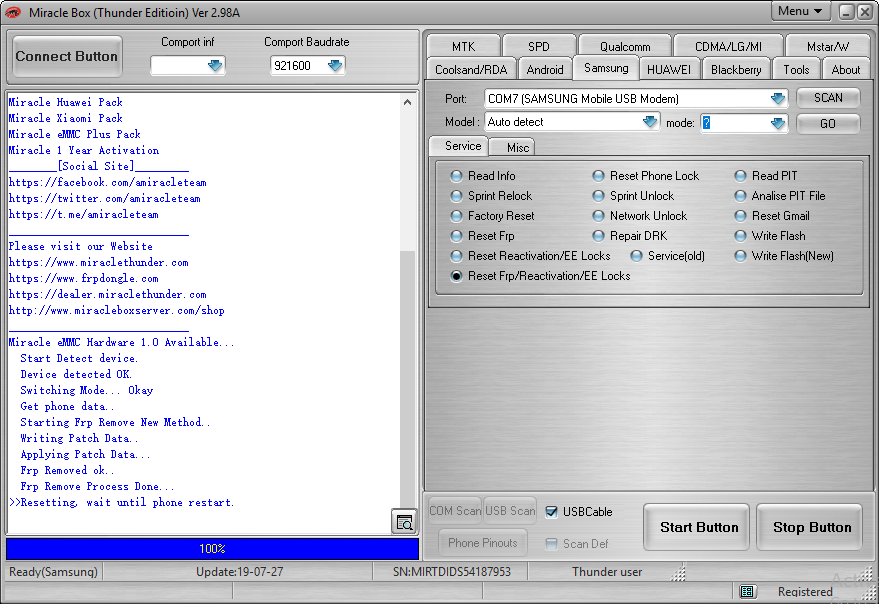
Task: Open the About tab
Action: (x=845, y=70)
